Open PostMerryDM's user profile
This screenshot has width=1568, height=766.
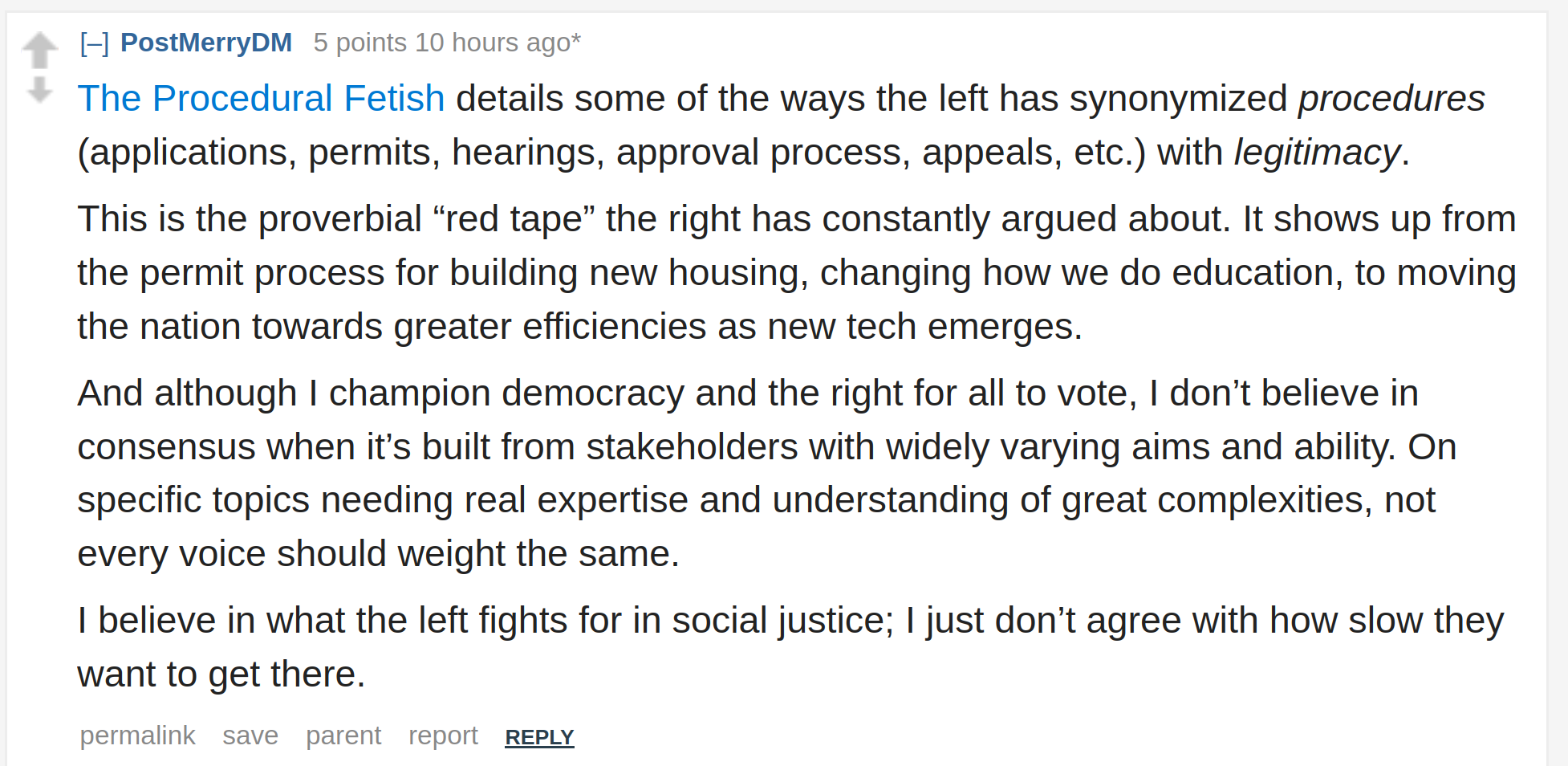206,43
